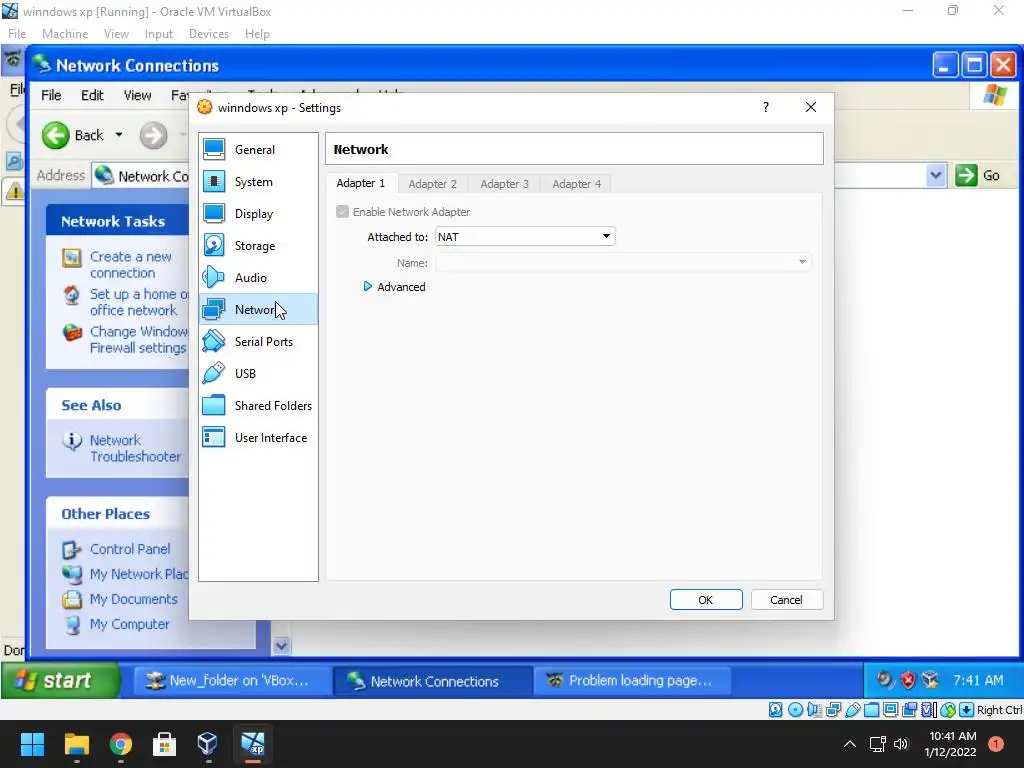Image resolution: width=1024 pixels, height=768 pixels.
Task: Open the Name dropdown field
Action: pyautogui.click(x=624, y=263)
